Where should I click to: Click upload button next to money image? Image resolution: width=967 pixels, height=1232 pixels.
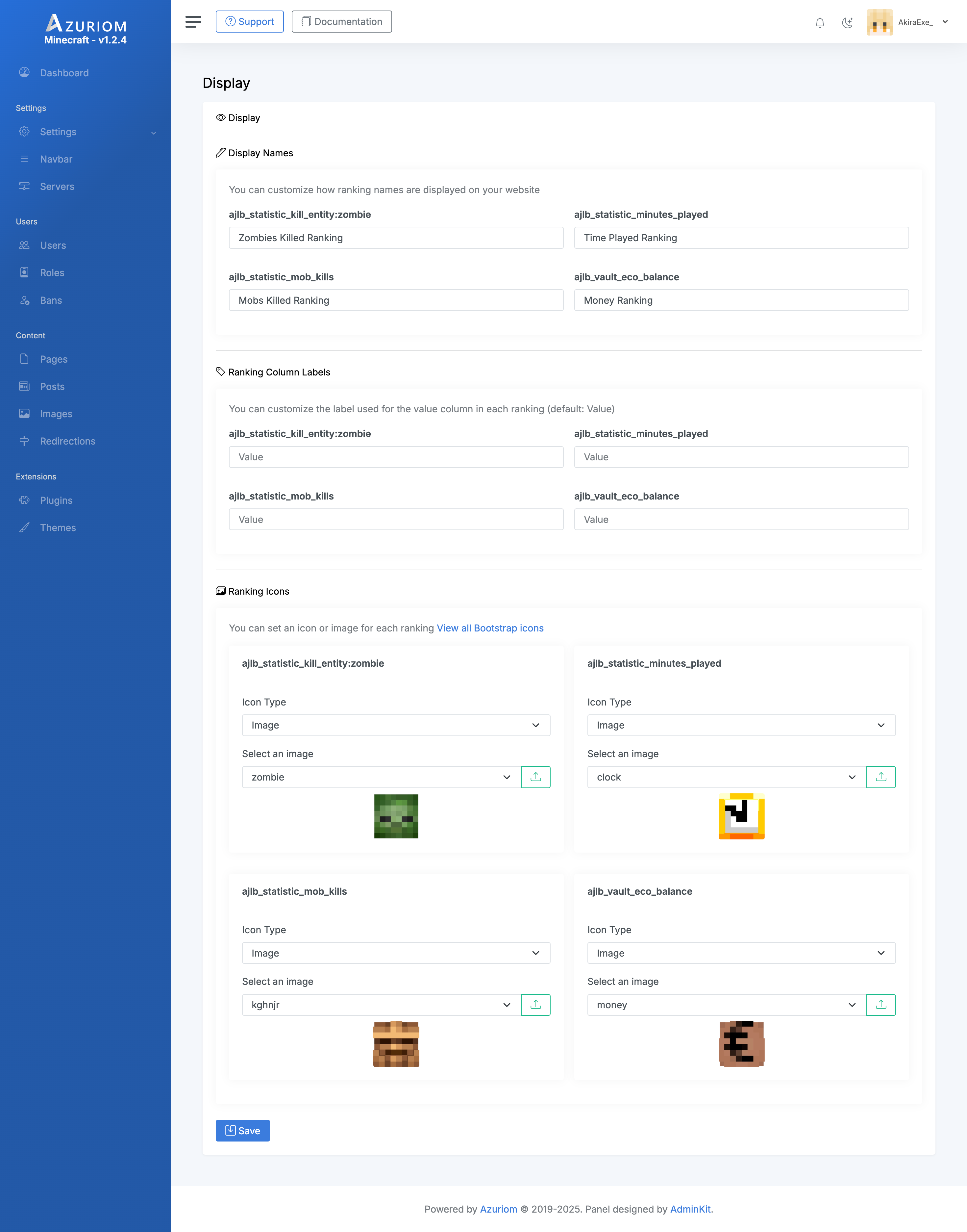click(881, 1005)
